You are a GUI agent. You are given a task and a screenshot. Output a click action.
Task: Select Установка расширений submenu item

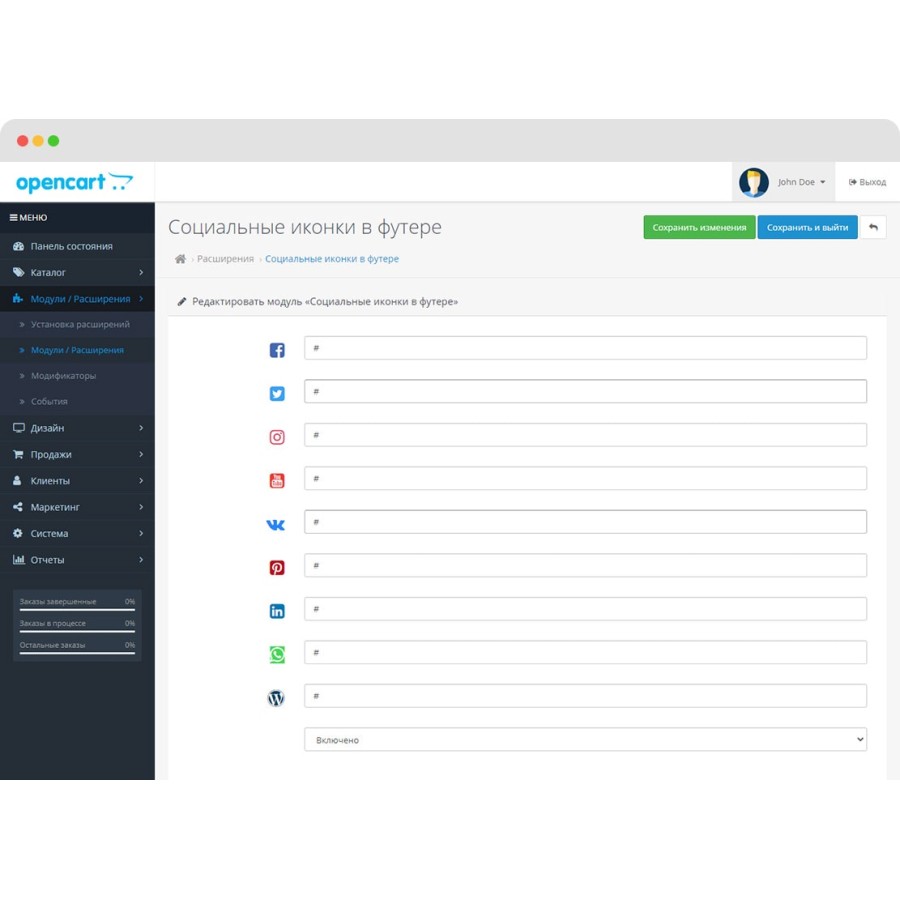[77, 324]
